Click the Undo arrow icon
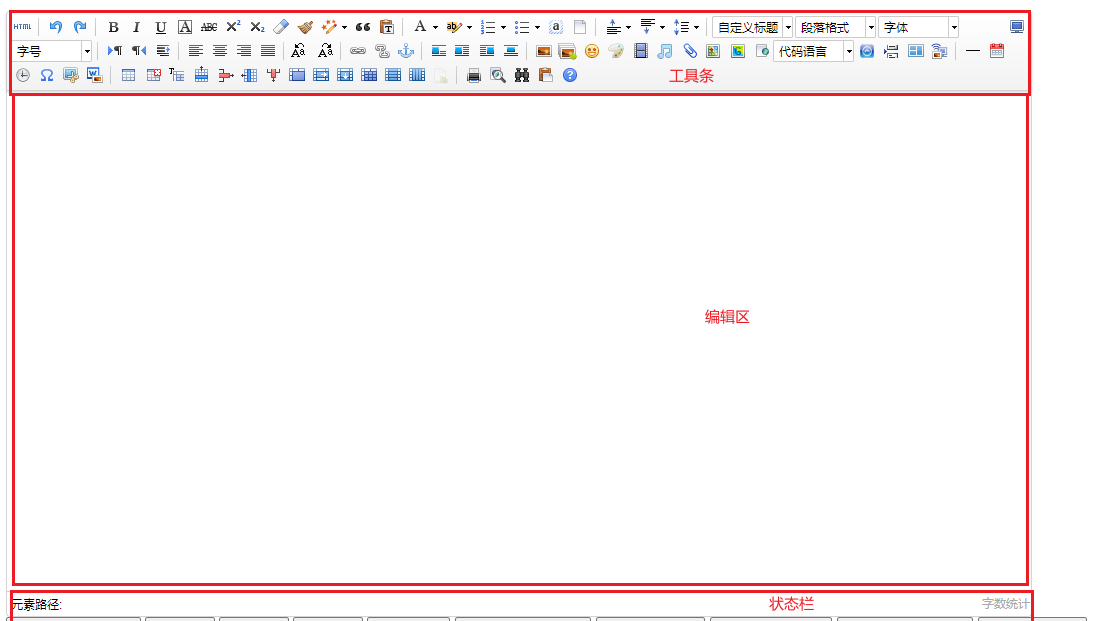 point(56,27)
